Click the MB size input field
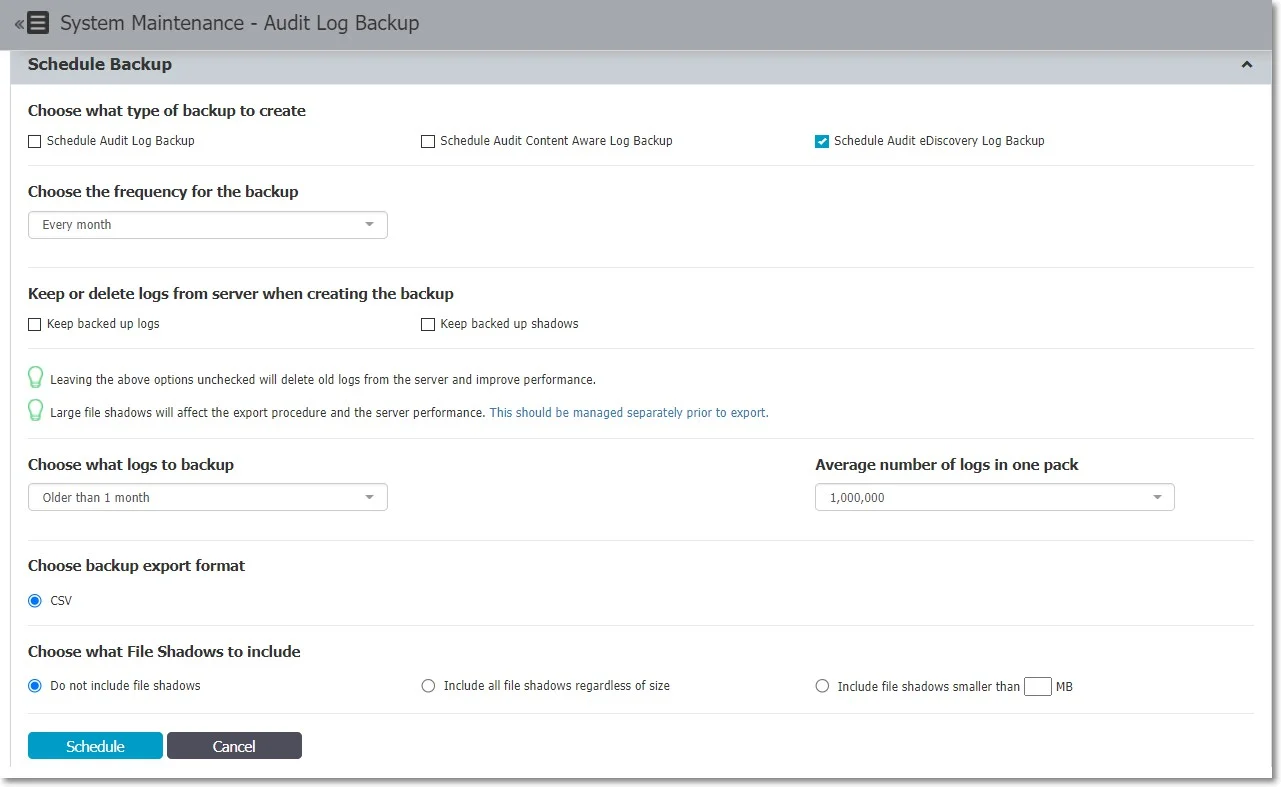Screen dimensions: 1281x787 pyautogui.click(x=1038, y=686)
